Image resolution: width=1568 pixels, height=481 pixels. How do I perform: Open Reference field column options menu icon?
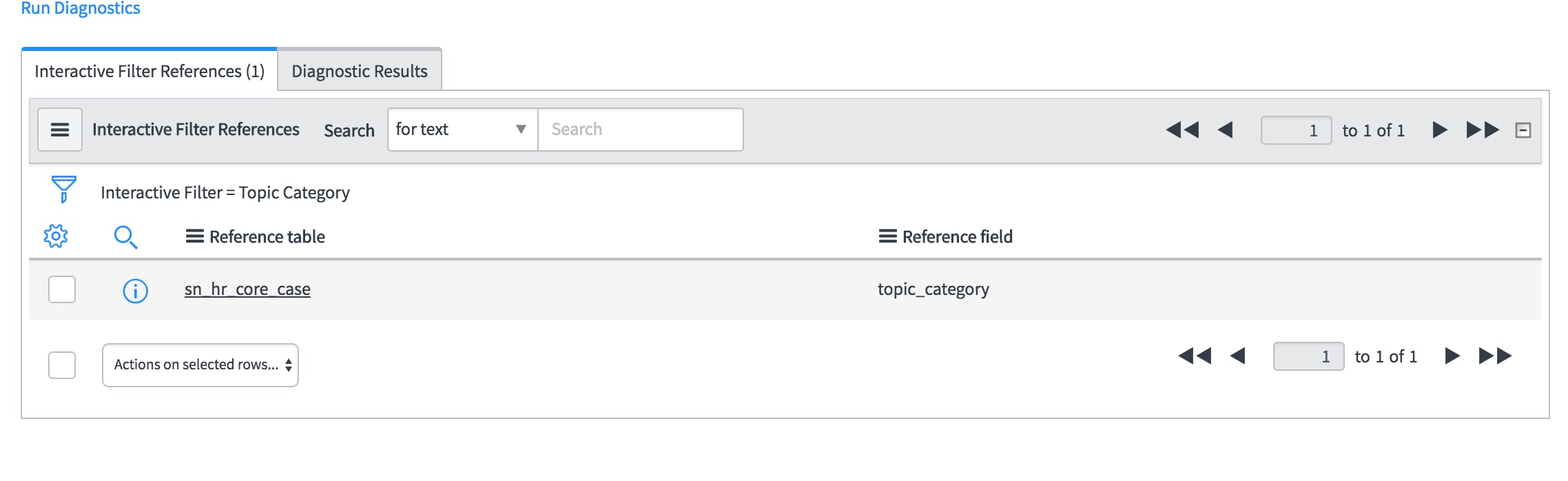(x=888, y=236)
